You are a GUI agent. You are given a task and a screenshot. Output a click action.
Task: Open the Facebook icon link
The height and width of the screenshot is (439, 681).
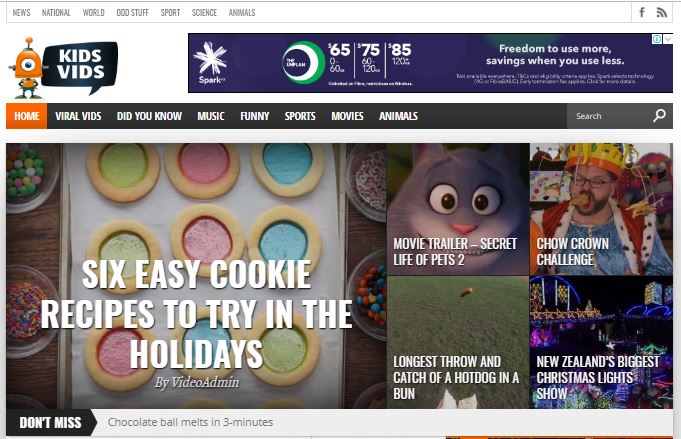pyautogui.click(x=641, y=12)
